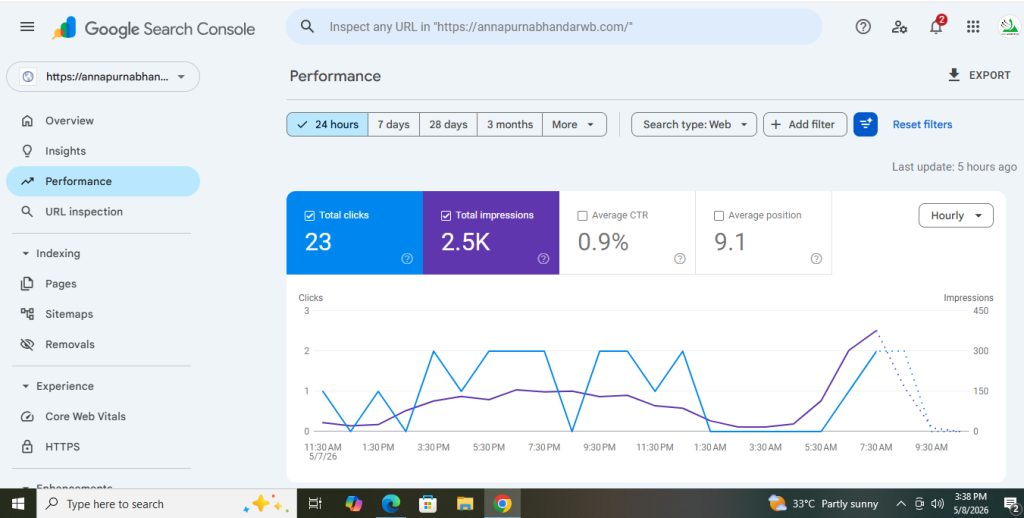The height and width of the screenshot is (518, 1024).
Task: Click inside Inspect any URL field
Action: pyautogui.click(x=554, y=27)
